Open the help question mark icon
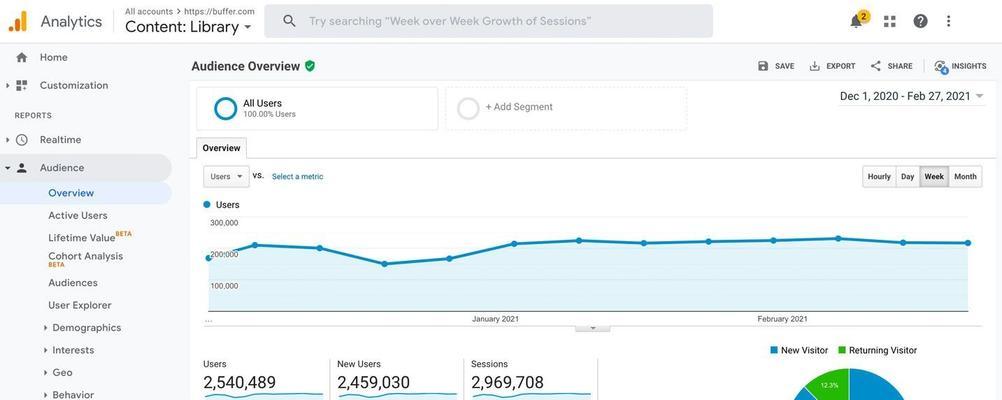1002x400 pixels. (920, 21)
